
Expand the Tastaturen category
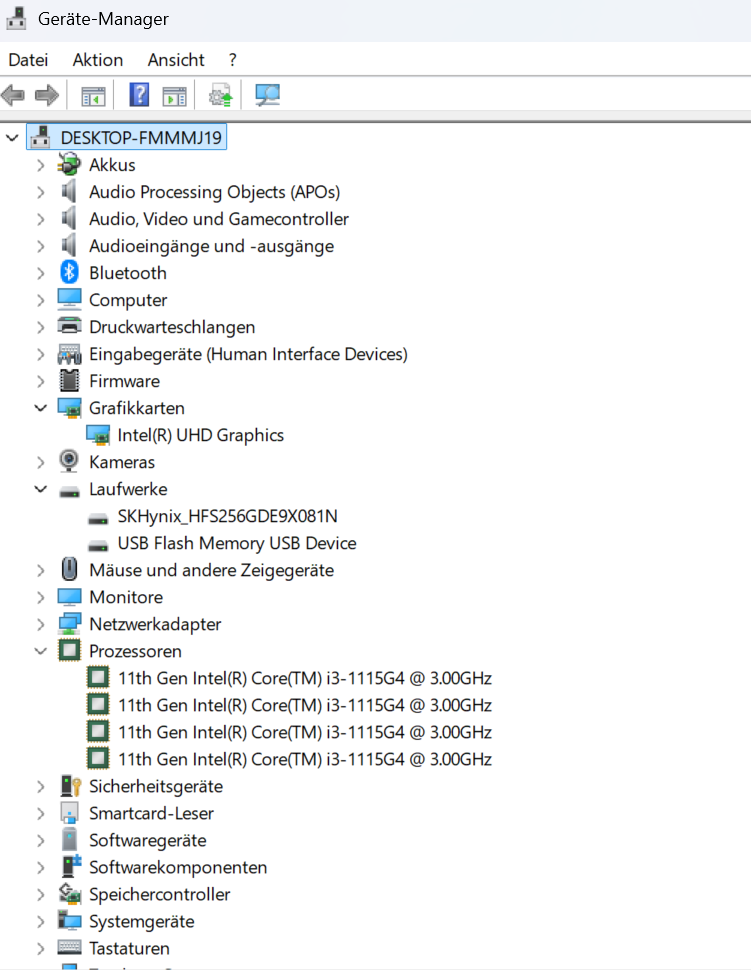point(41,948)
